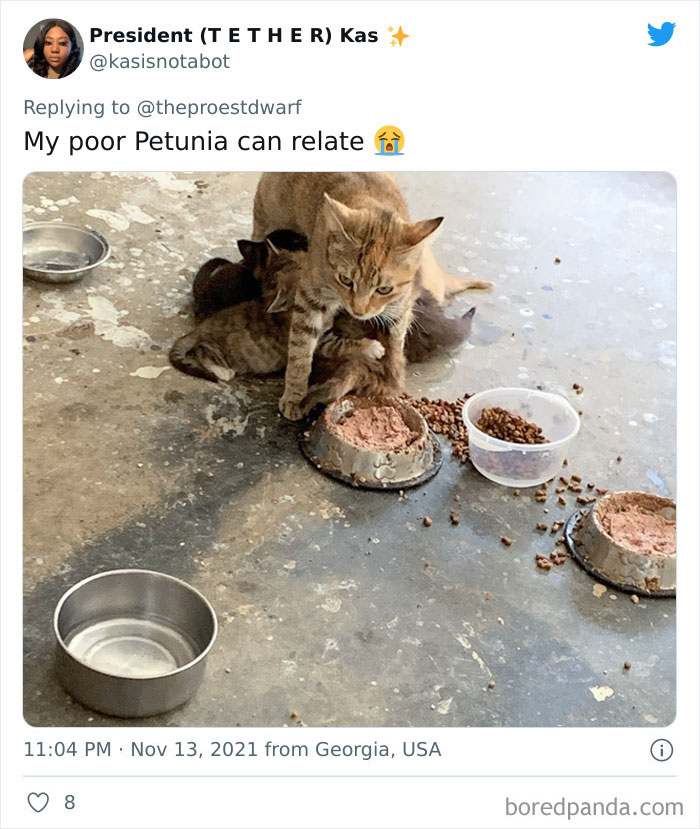
Task: Like the tweet with the heart icon
Action: point(38,802)
